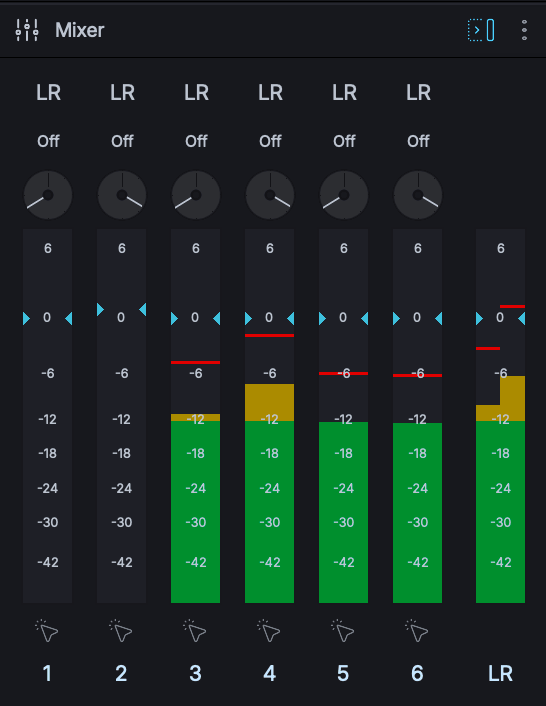
Task: Click the pan knob of channel 3
Action: pyautogui.click(x=196, y=195)
